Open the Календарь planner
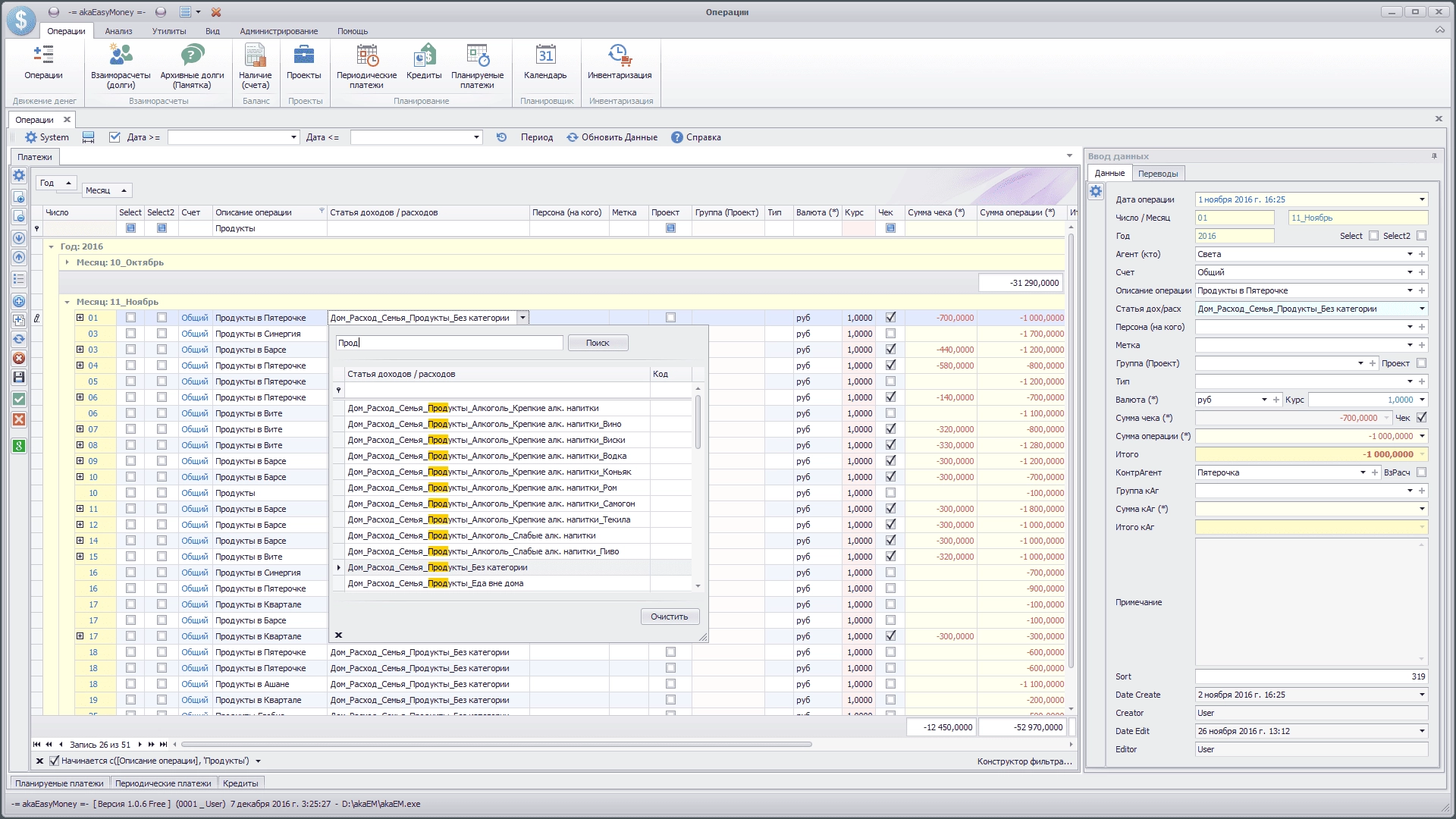The width and height of the screenshot is (1456, 819). pyautogui.click(x=545, y=62)
